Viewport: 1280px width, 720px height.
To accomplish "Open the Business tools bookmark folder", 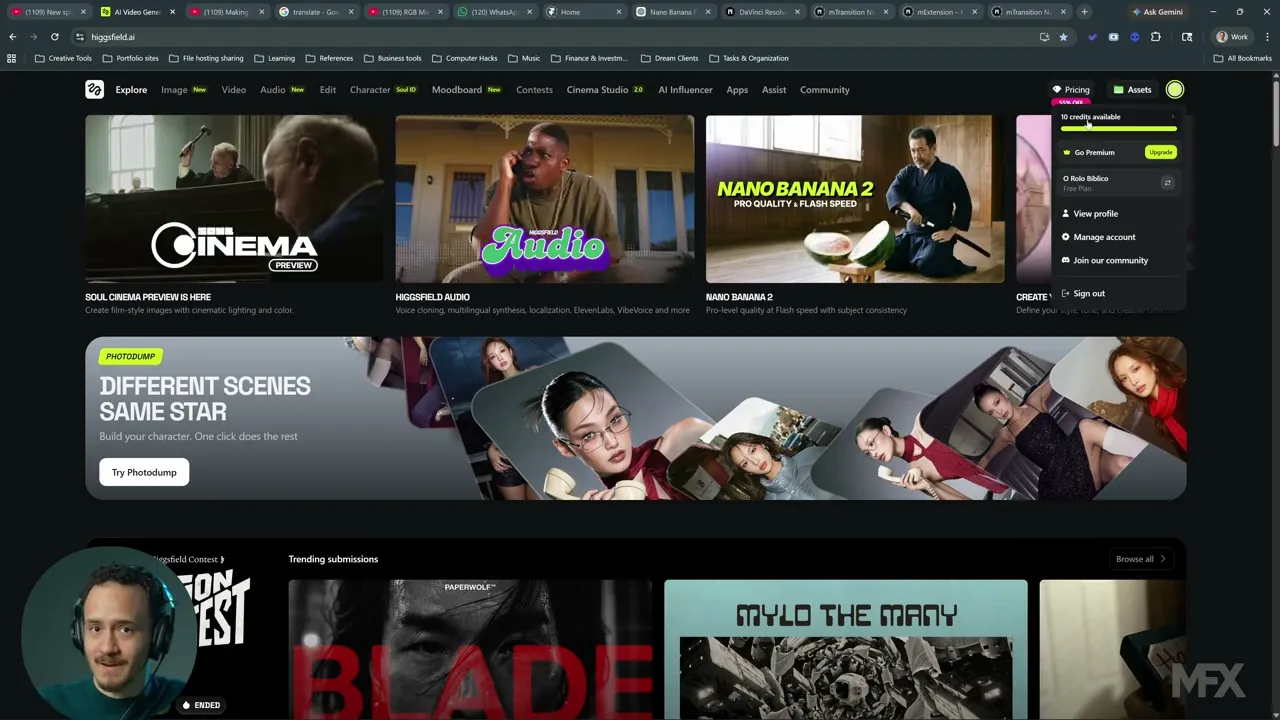I will pyautogui.click(x=392, y=58).
